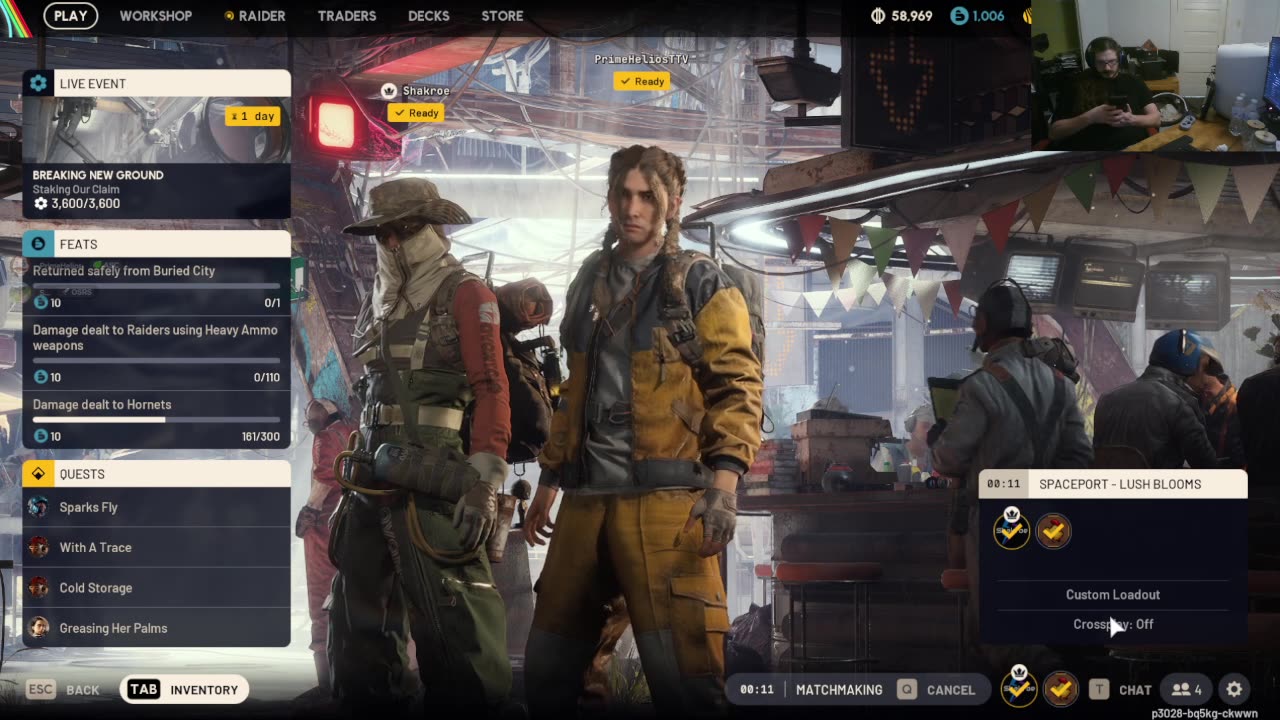Click the coin currency icon
This screenshot has width=1280, height=720.
point(879,16)
